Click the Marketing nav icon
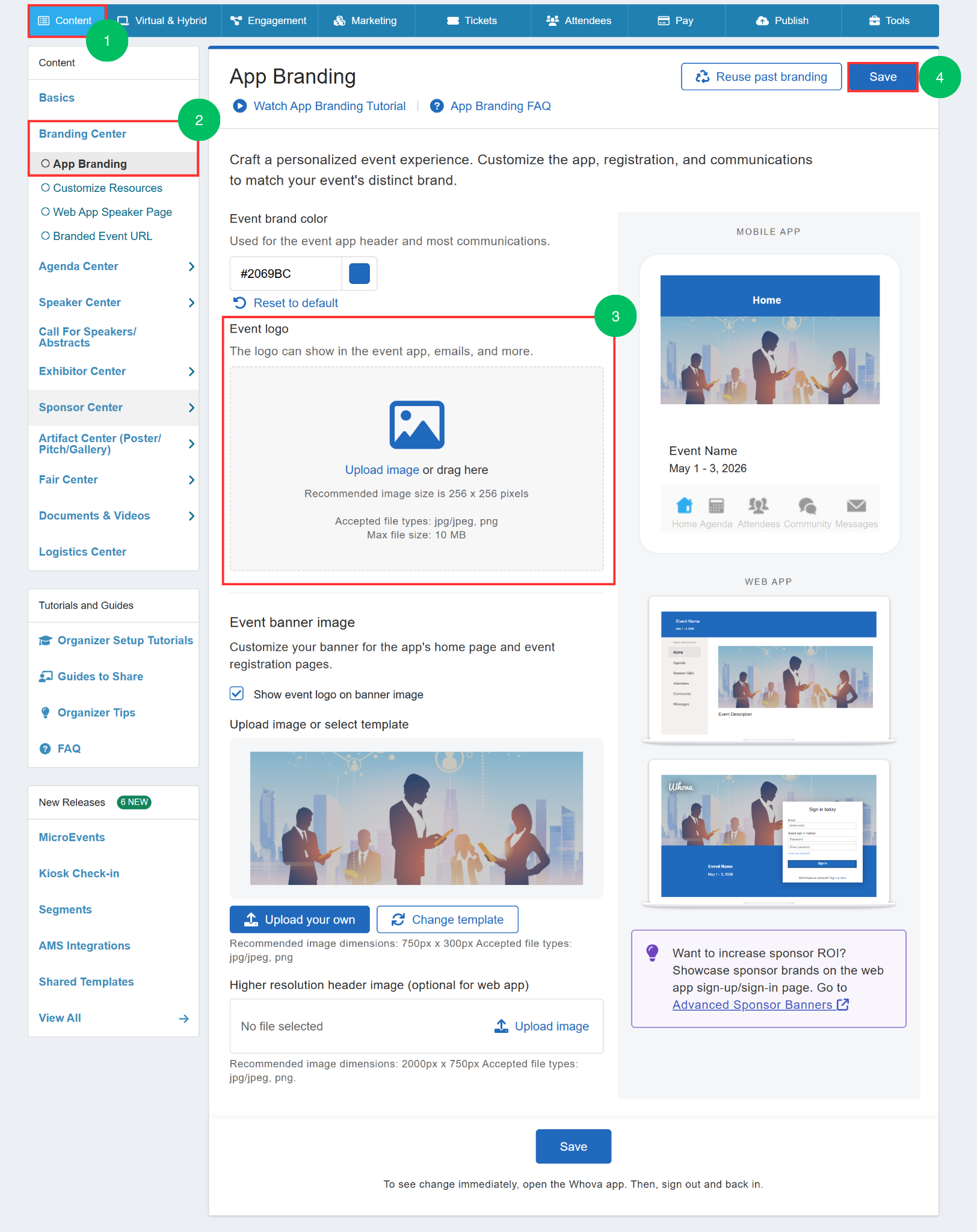 coord(339,21)
